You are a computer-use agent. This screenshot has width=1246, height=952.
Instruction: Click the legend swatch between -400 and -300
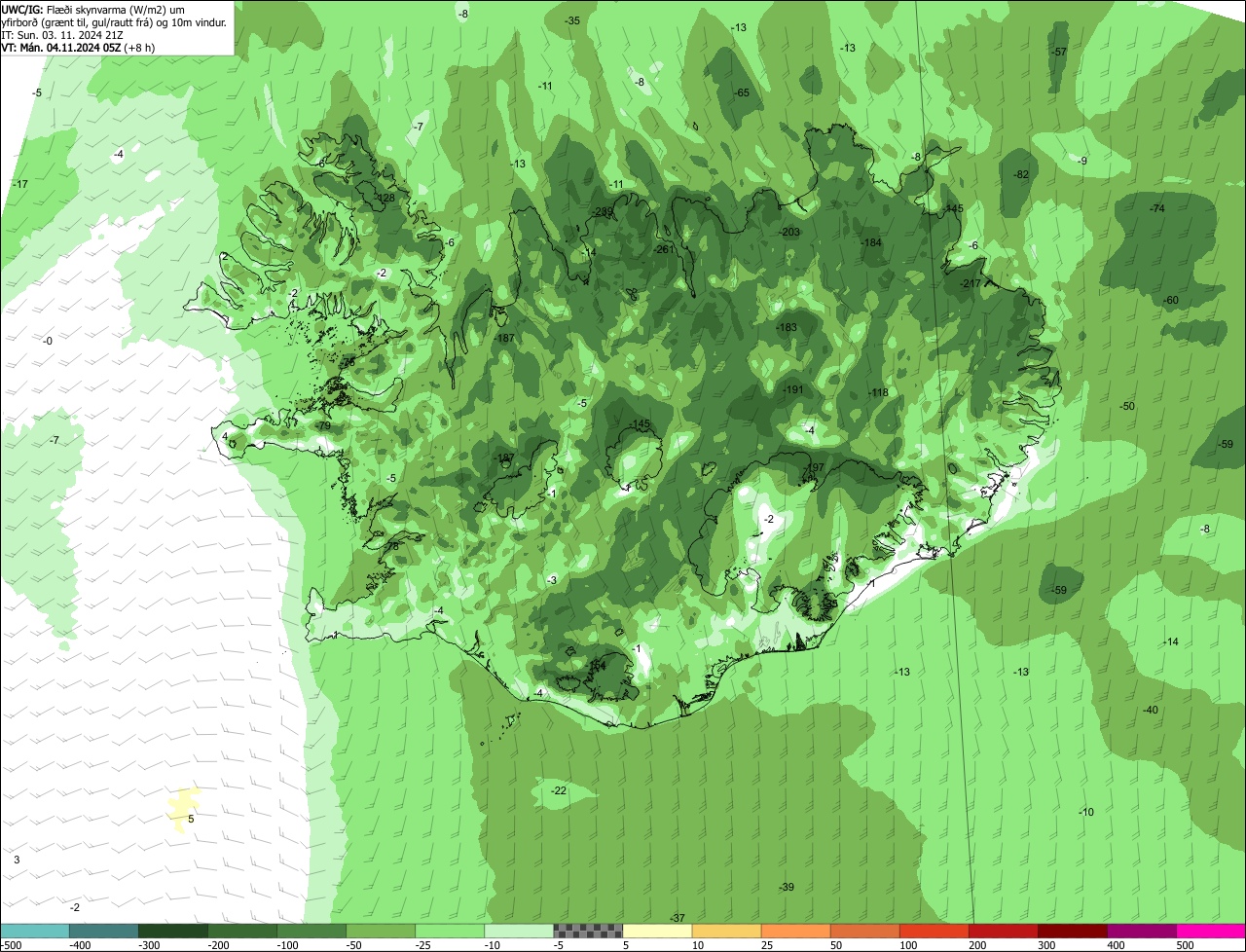[x=104, y=931]
